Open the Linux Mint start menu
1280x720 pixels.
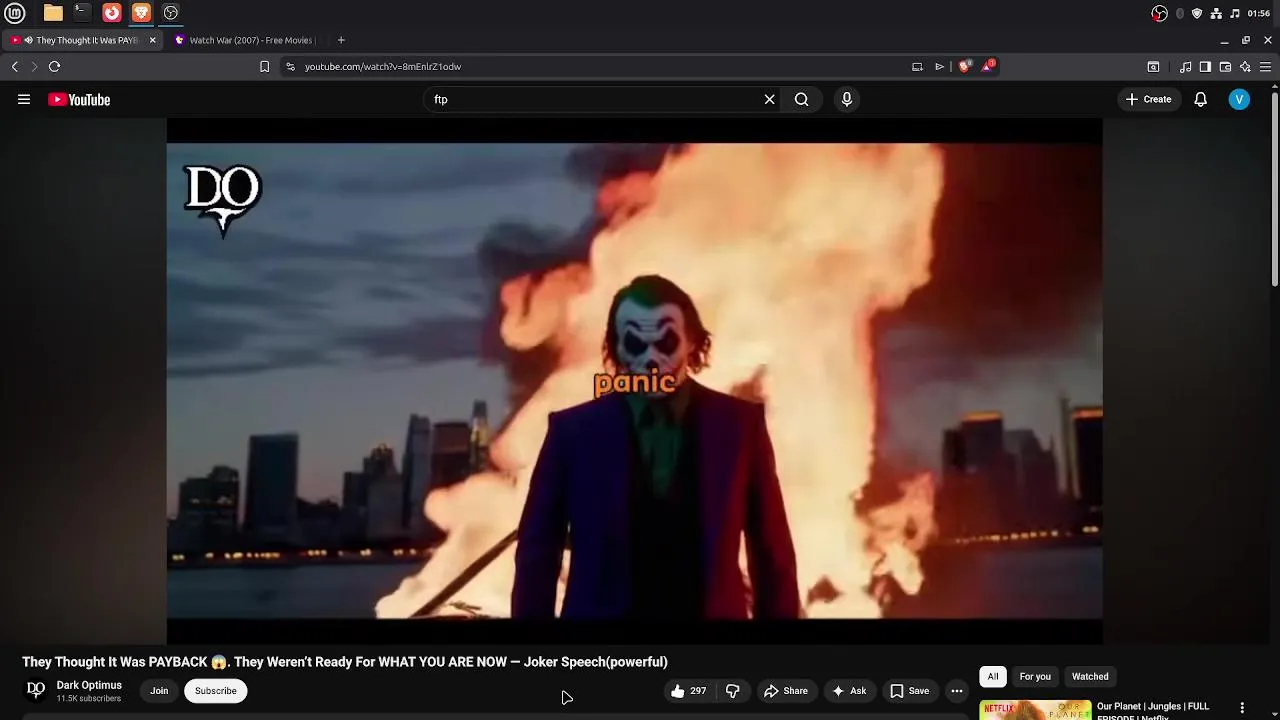tap(15, 13)
